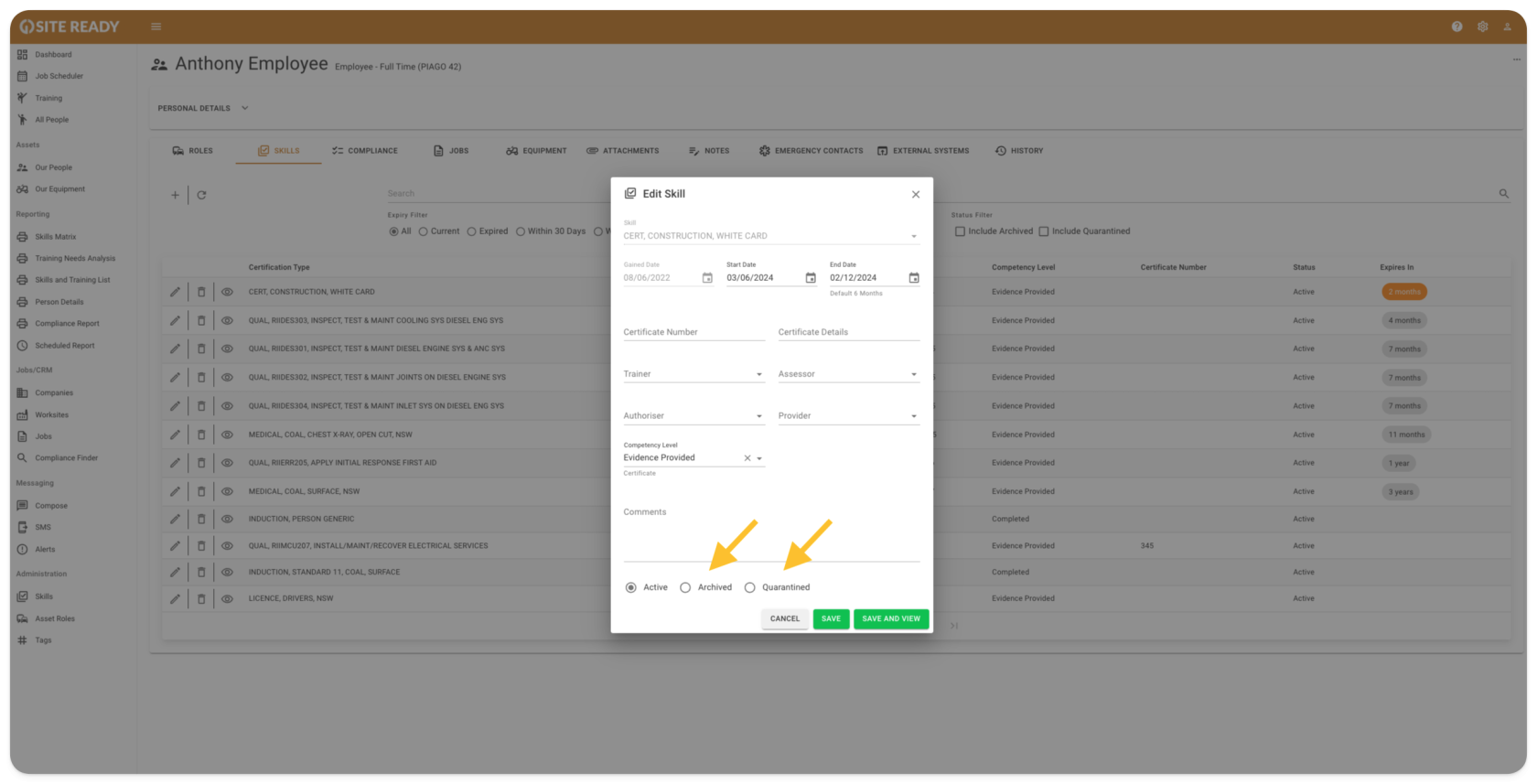
Task: Select the Quarantined radio button
Action: pos(750,587)
